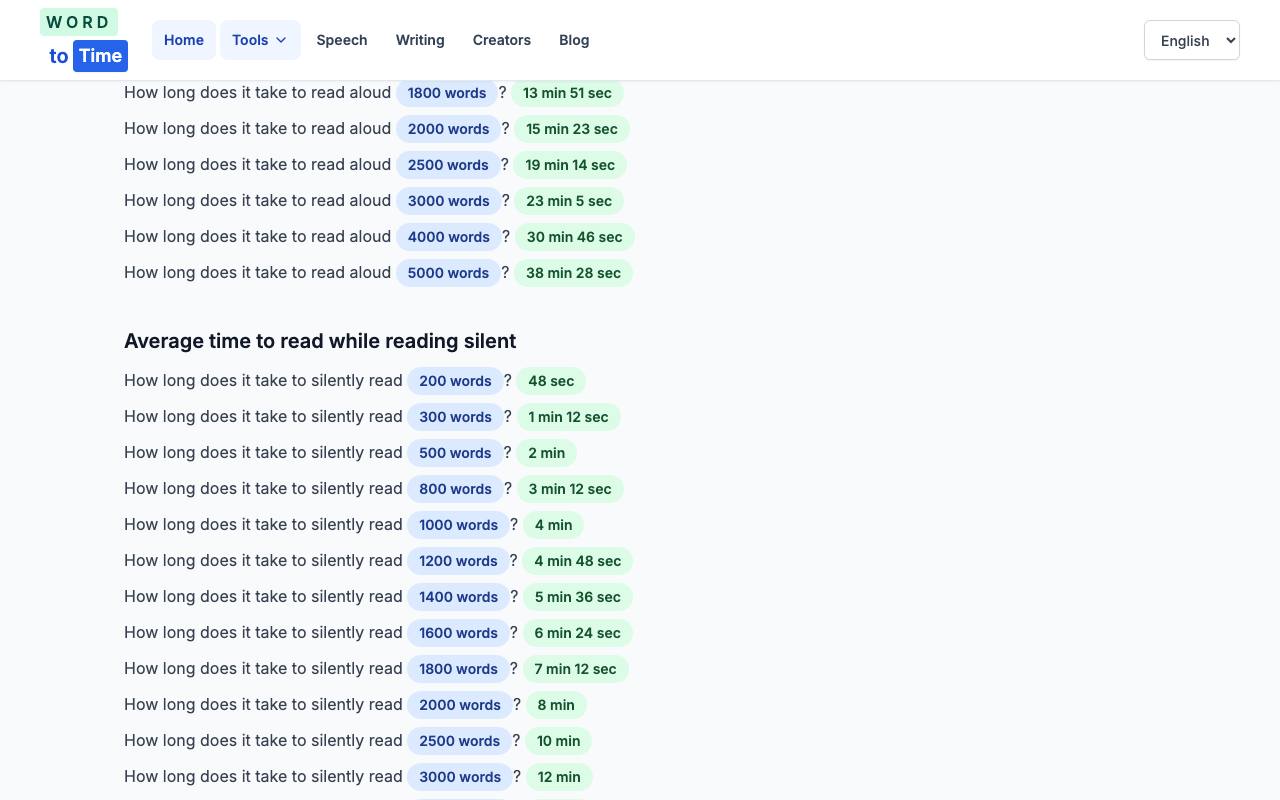Navigate to Creators page
The width and height of the screenshot is (1280, 800).
pos(502,40)
